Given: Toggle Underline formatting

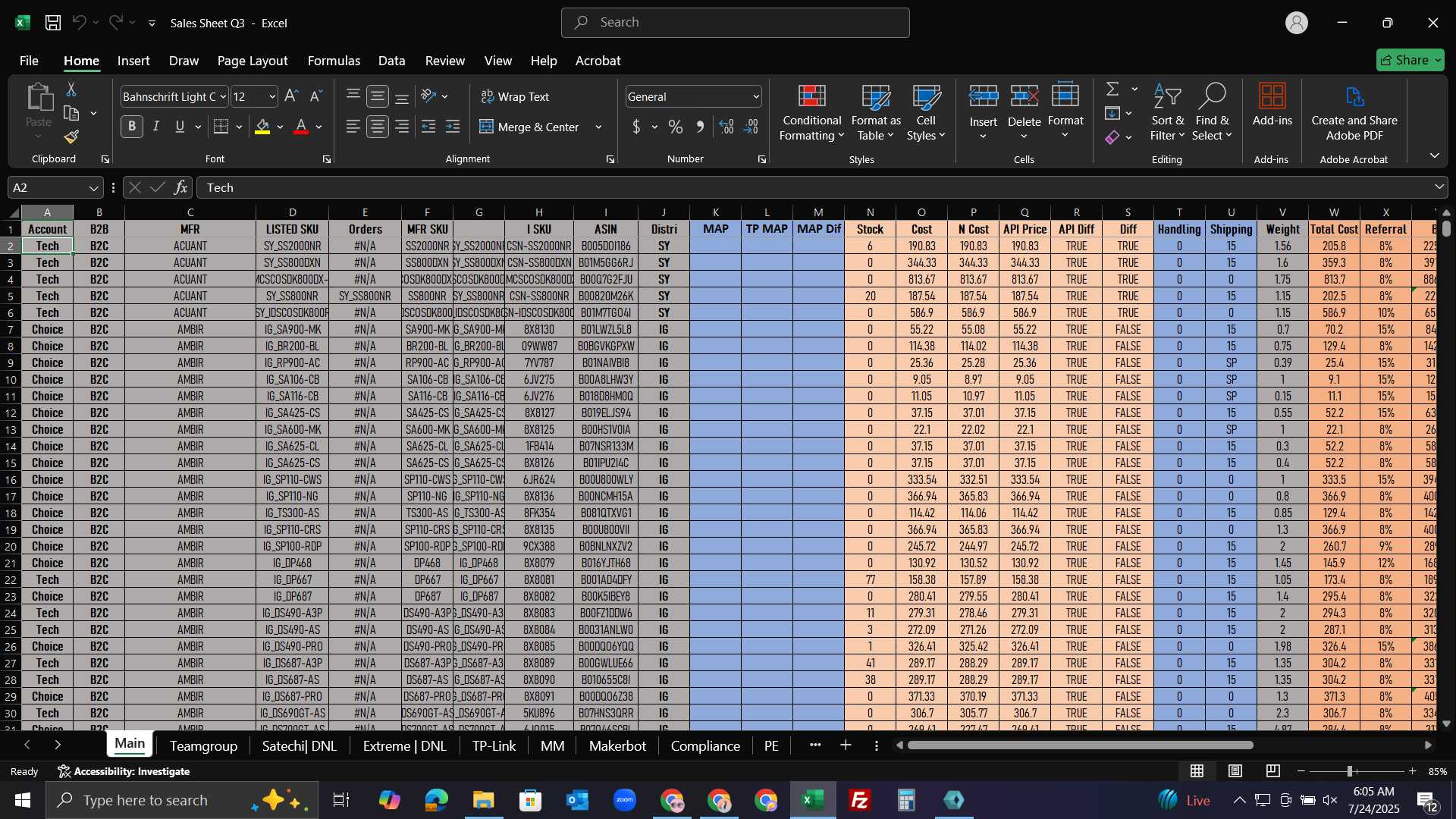Looking at the screenshot, I should coord(180,127).
